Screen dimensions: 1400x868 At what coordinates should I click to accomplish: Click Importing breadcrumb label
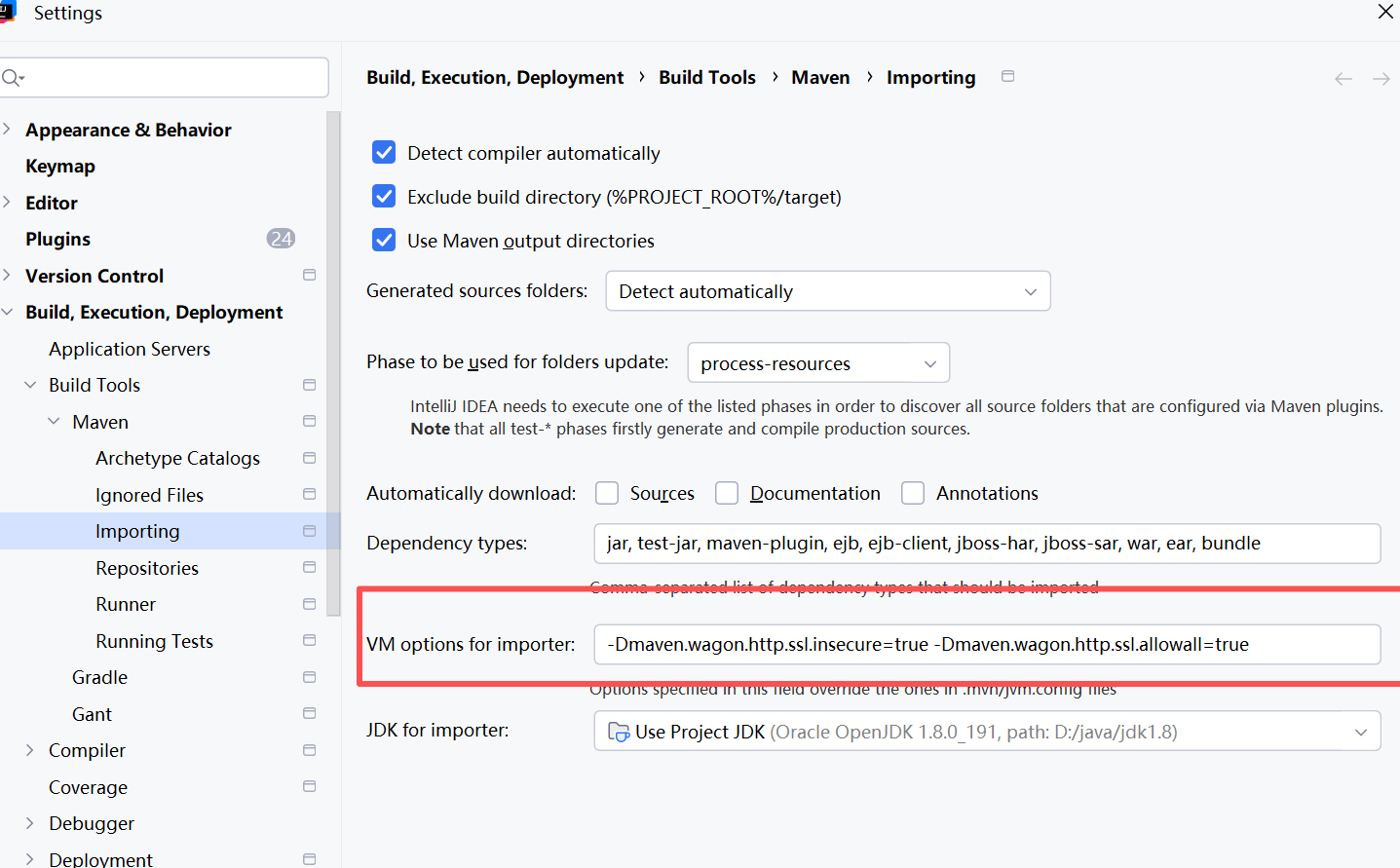(x=930, y=77)
